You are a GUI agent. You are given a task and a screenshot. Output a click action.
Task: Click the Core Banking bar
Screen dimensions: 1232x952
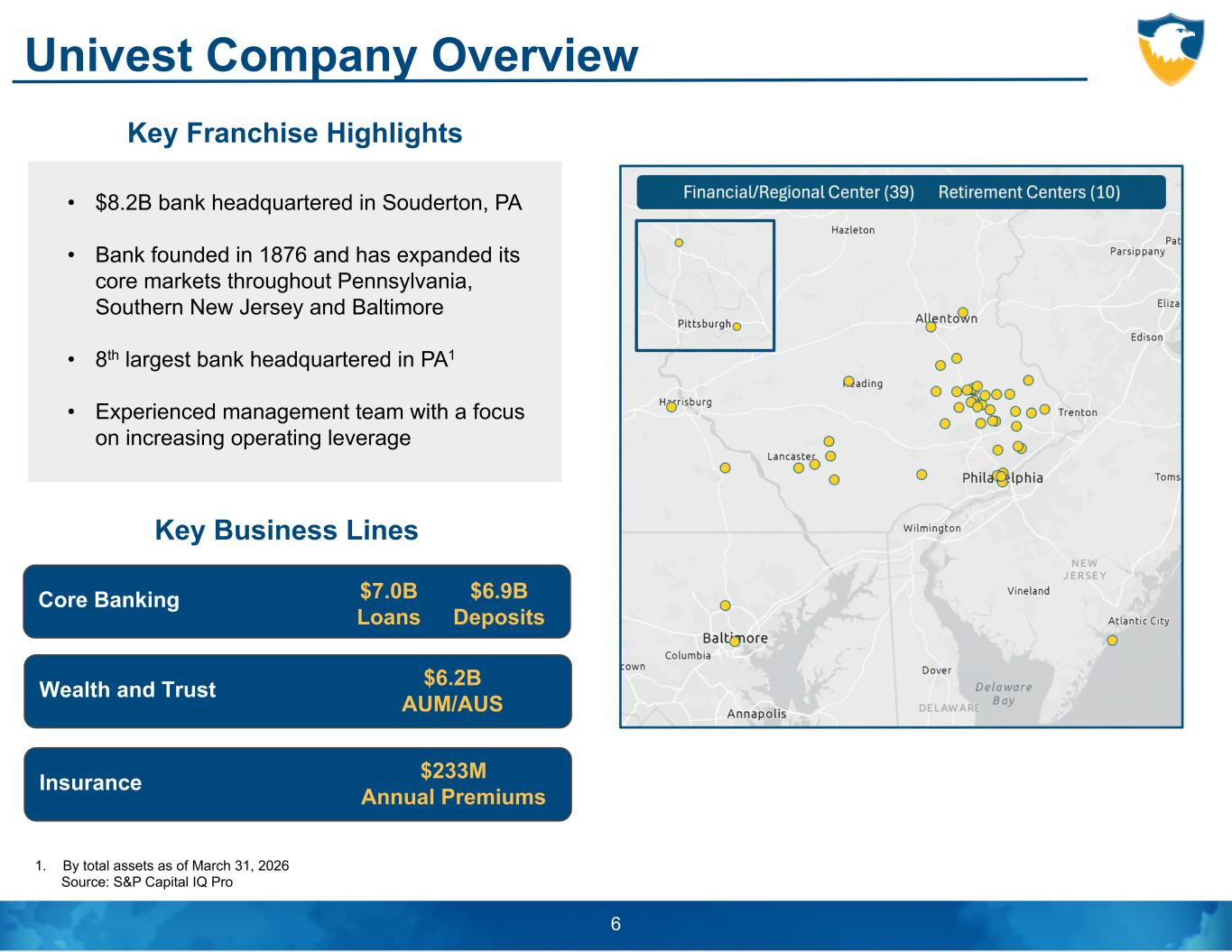tap(297, 602)
